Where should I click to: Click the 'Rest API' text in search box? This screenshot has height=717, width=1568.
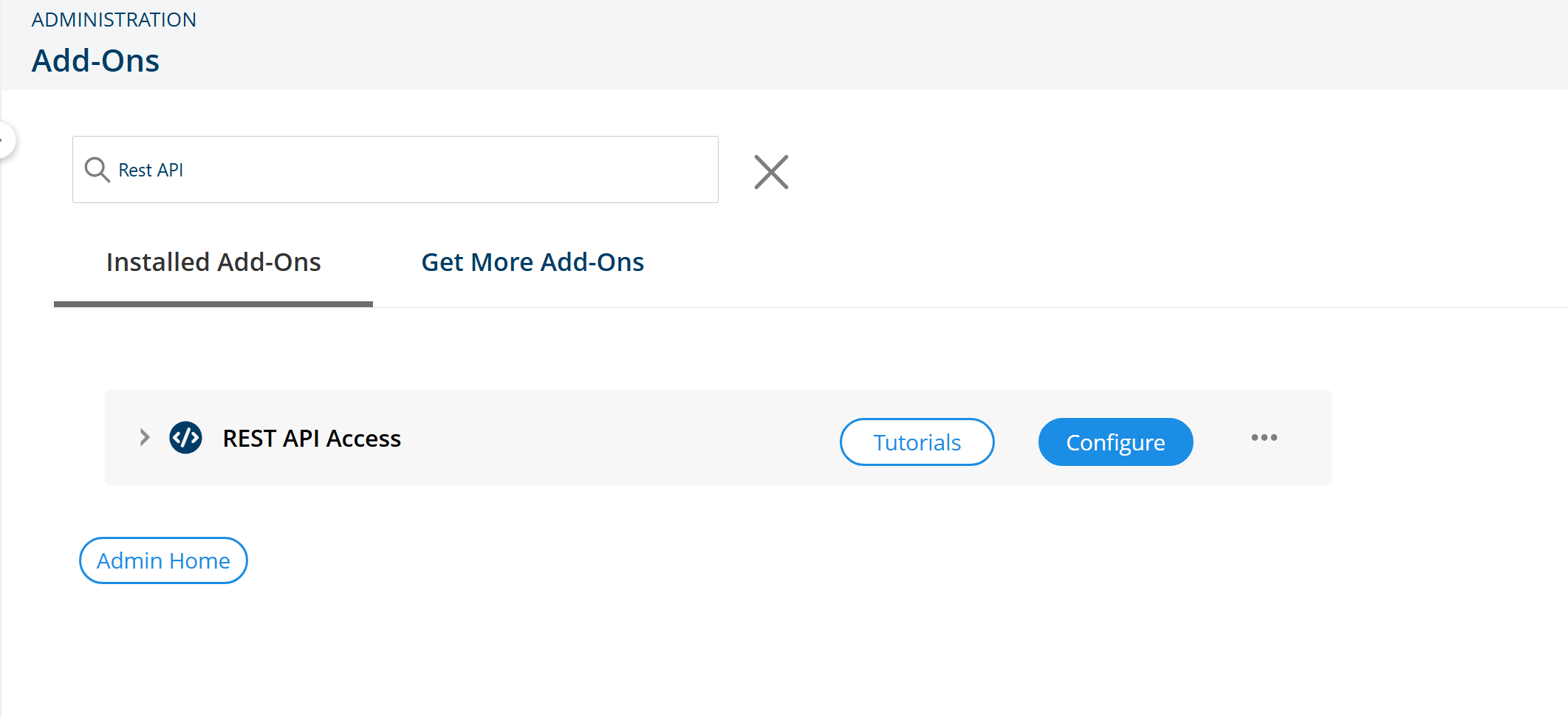click(151, 170)
